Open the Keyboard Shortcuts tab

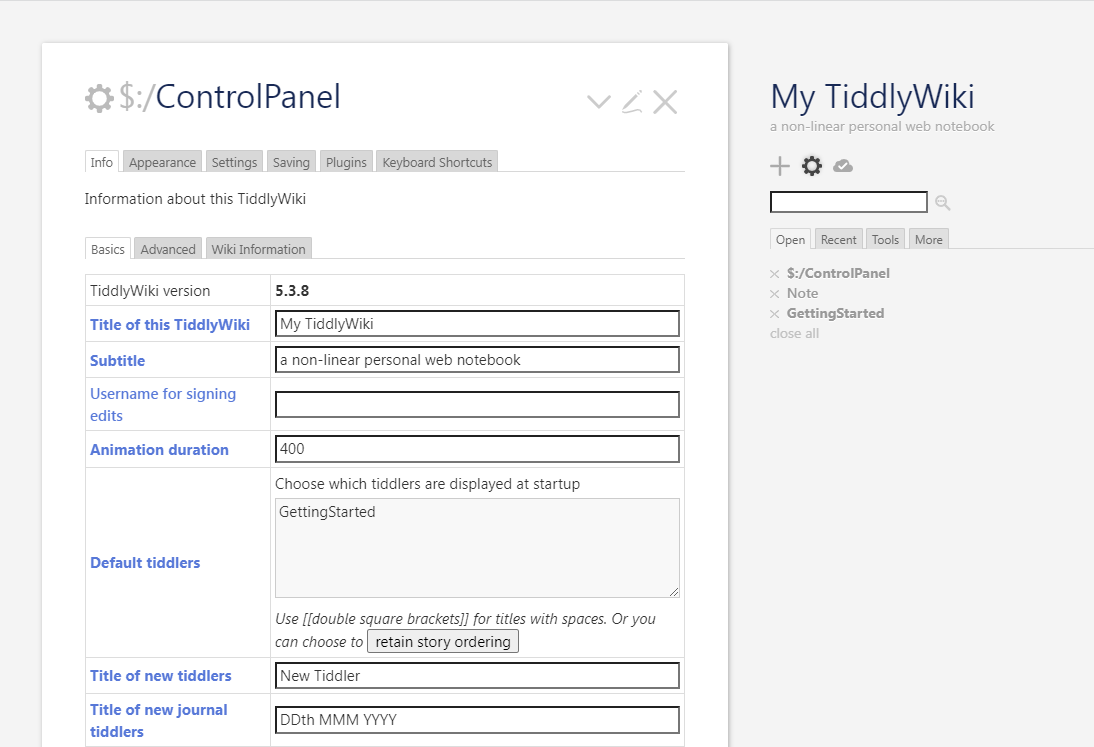point(437,162)
